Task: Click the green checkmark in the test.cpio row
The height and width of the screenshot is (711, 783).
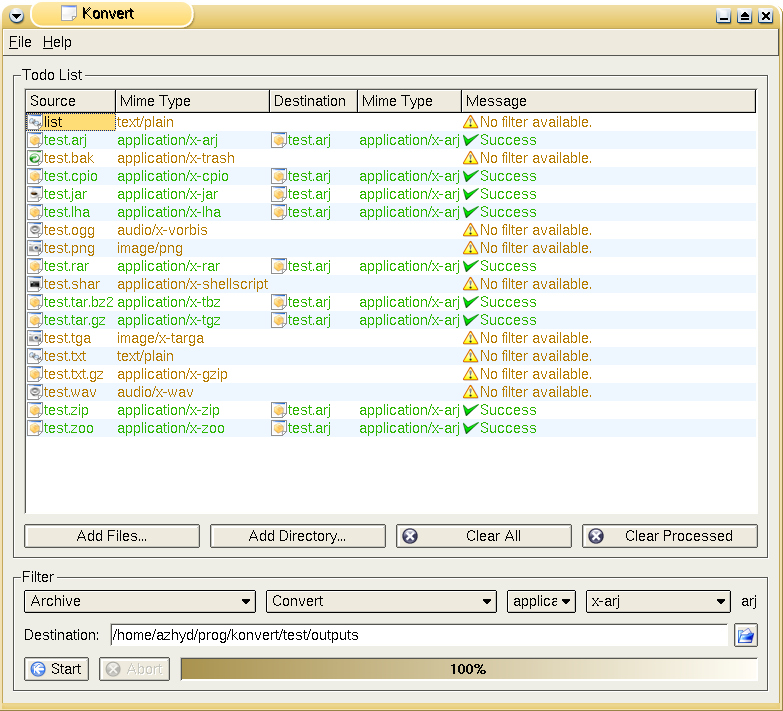Action: [470, 176]
